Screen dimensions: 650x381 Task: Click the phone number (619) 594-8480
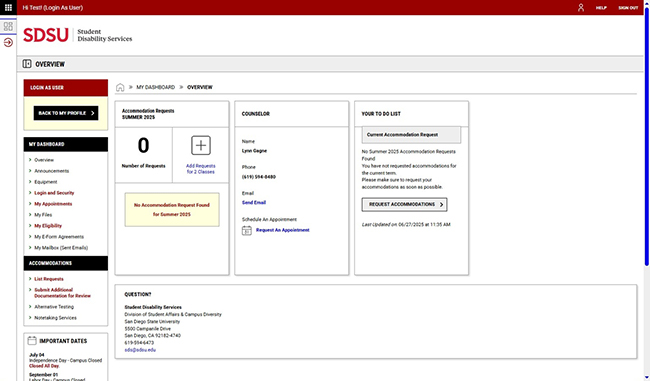[x=259, y=177]
